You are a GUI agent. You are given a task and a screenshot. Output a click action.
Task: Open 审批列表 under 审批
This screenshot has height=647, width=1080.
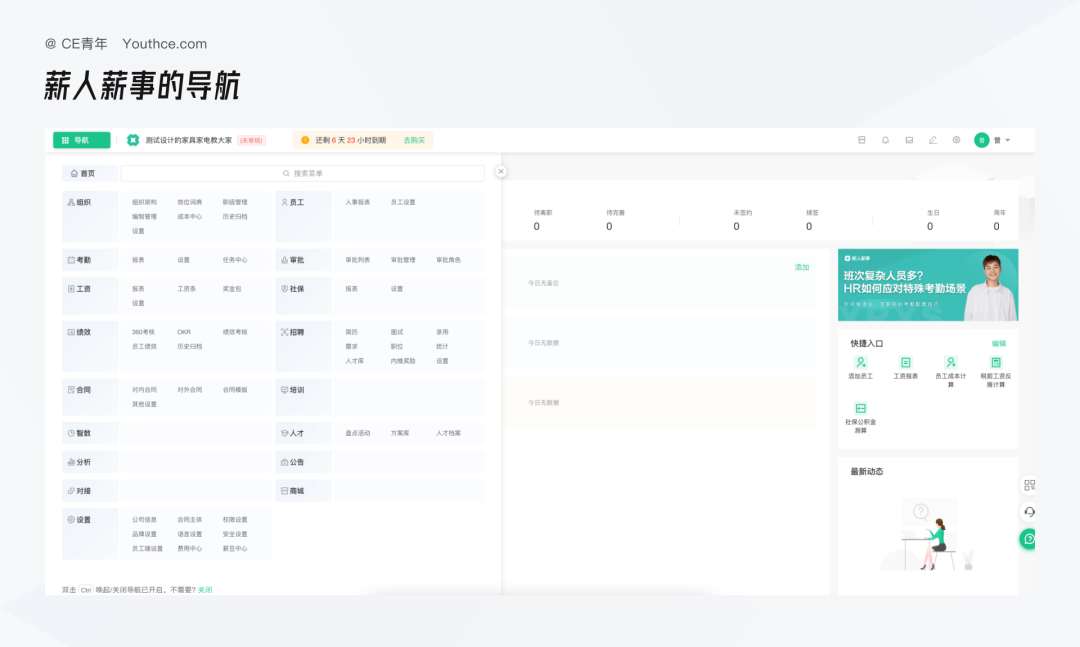click(357, 260)
